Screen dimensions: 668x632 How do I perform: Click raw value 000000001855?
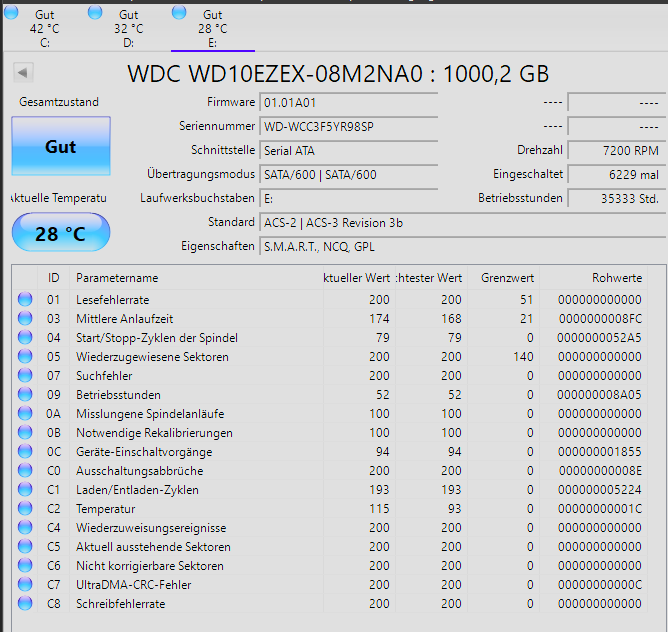[x=599, y=452]
